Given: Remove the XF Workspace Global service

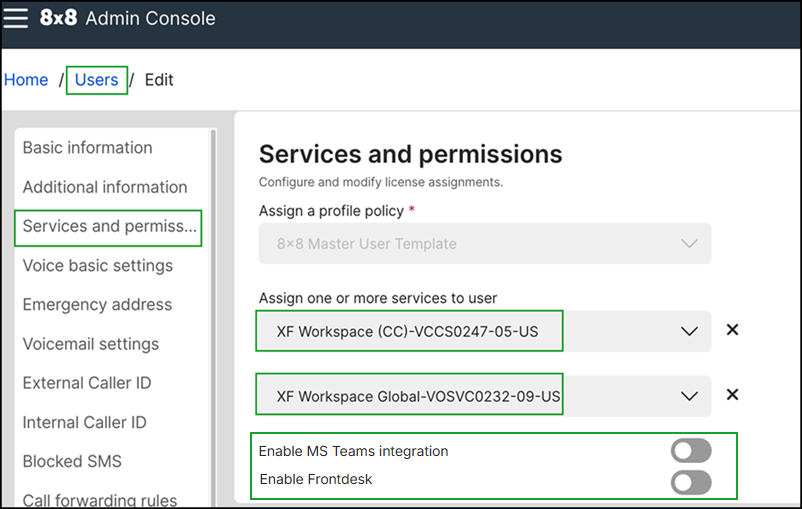Looking at the screenshot, I should 732,395.
